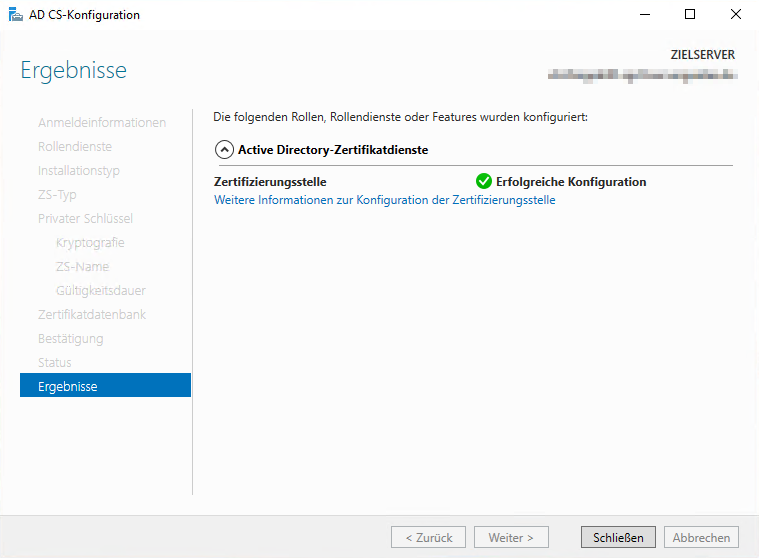Select the Gültigkeitsdauer sub-step
Image resolution: width=759 pixels, height=558 pixels.
pos(101,290)
